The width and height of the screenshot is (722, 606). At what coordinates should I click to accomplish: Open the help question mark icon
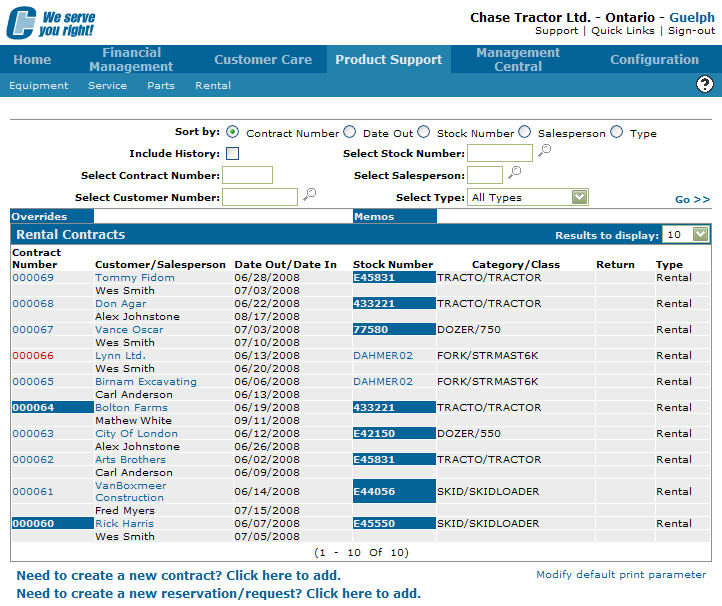click(x=705, y=84)
